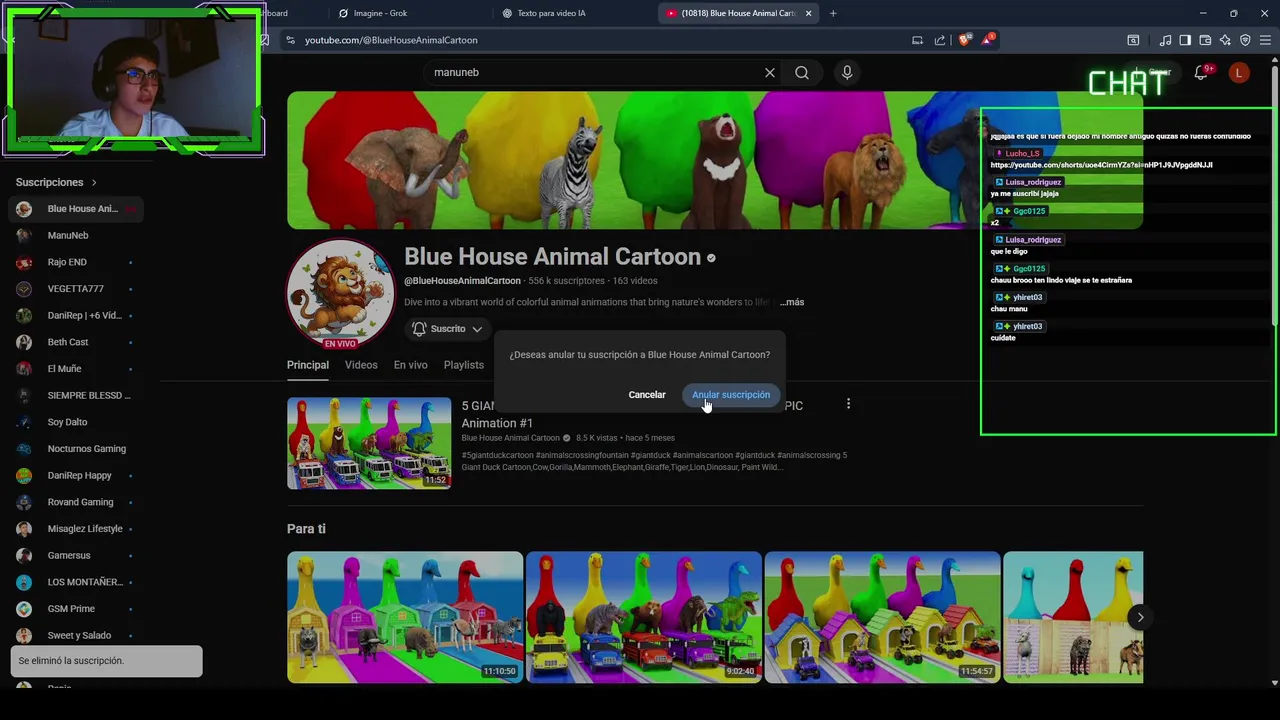Click the youtube.com address bar URL
This screenshot has height=720, width=1280.
coord(391,40)
